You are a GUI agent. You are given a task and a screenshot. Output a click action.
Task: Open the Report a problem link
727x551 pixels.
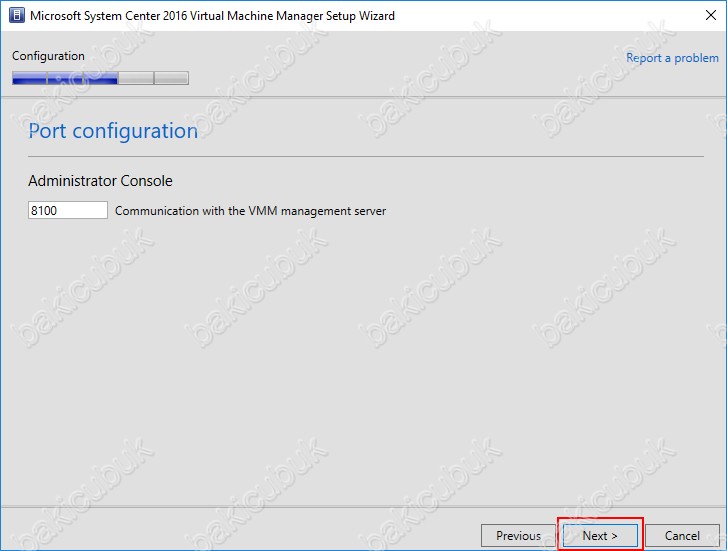(x=672, y=58)
